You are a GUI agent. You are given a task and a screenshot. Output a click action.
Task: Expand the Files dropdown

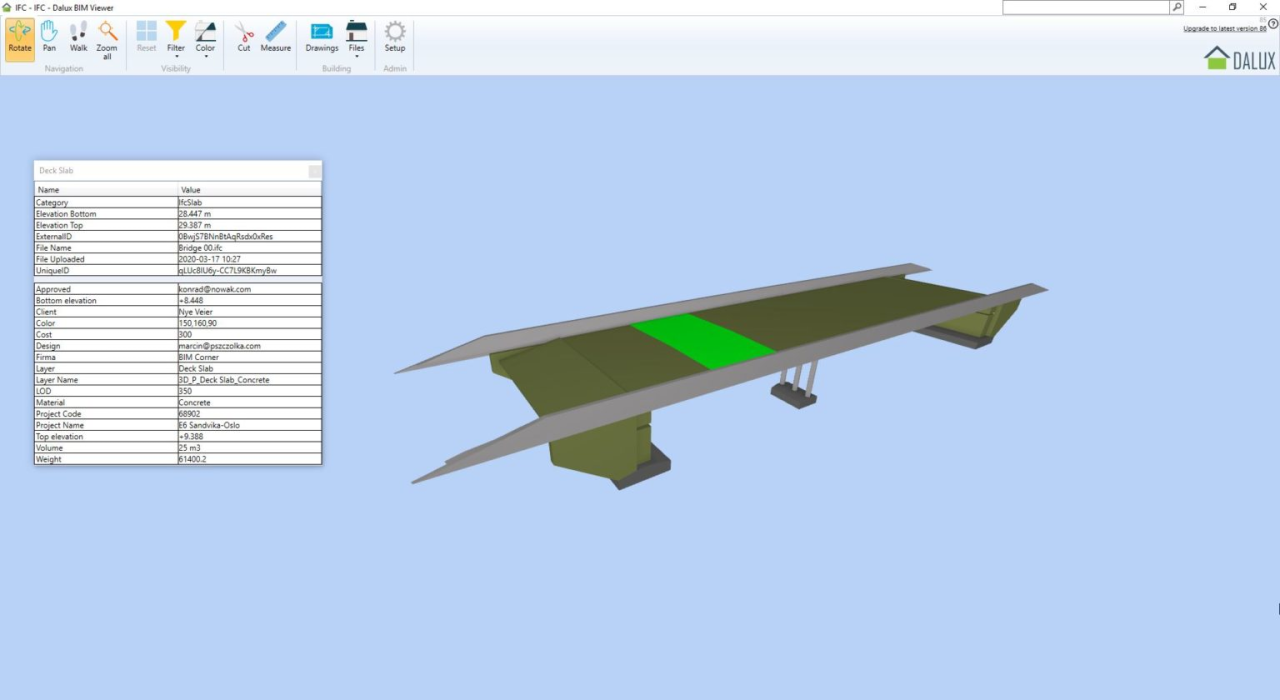[x=356, y=40]
